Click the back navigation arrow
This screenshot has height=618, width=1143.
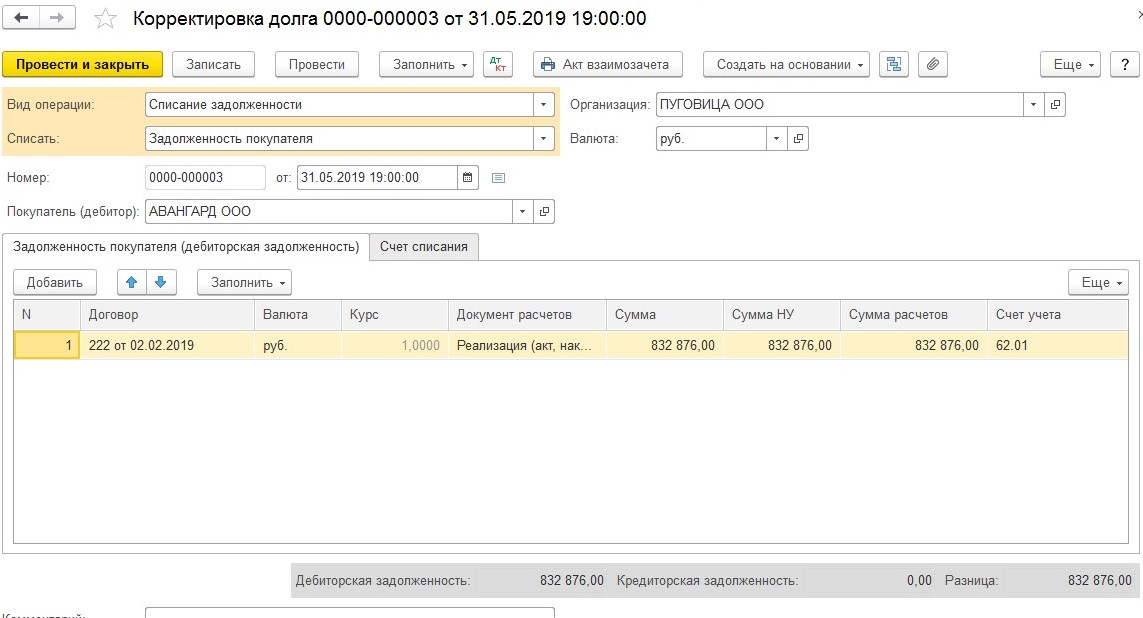click(21, 18)
